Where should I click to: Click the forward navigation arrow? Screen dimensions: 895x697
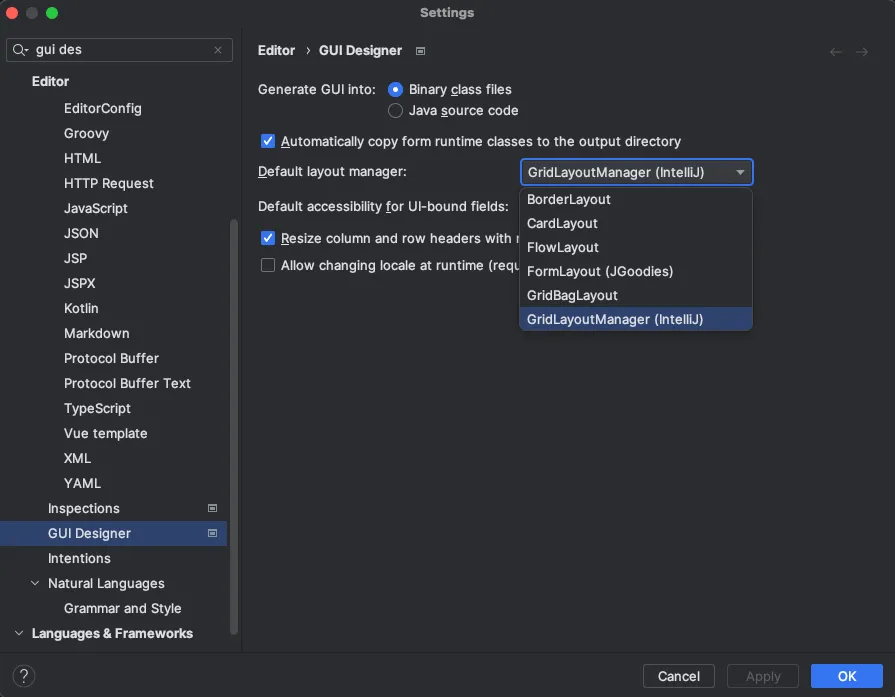pyautogui.click(x=862, y=51)
